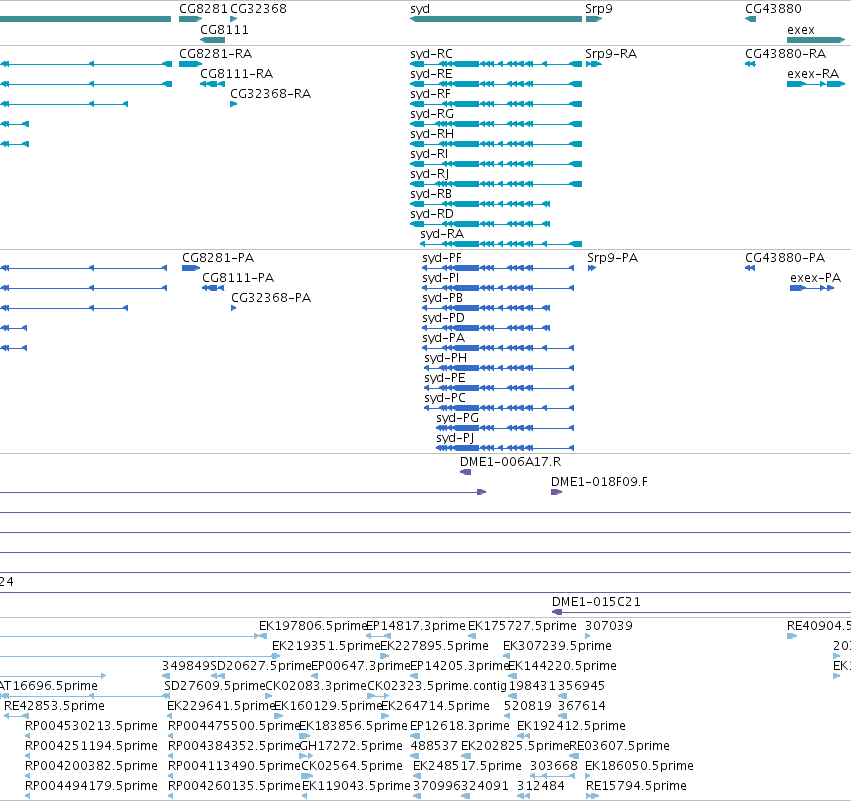The image size is (851, 801).
Task: Click EST RE42853.5prime
Action: point(54,707)
